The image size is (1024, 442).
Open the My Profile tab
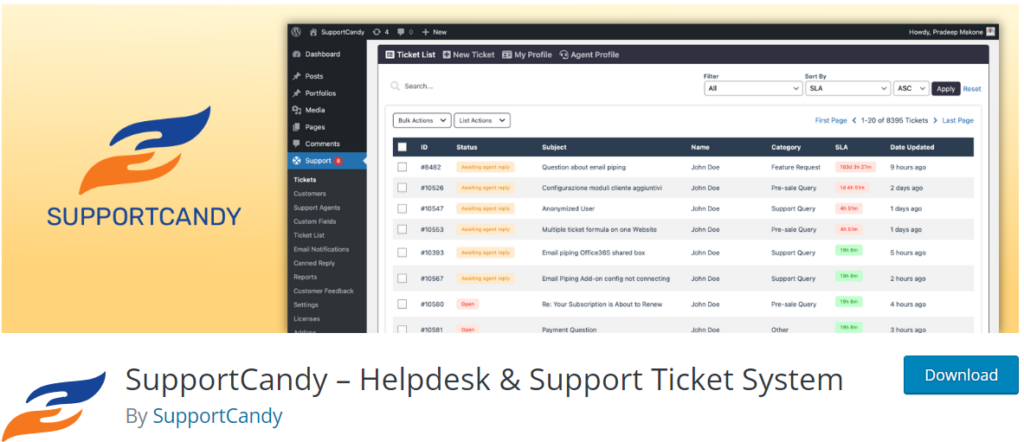(x=527, y=55)
